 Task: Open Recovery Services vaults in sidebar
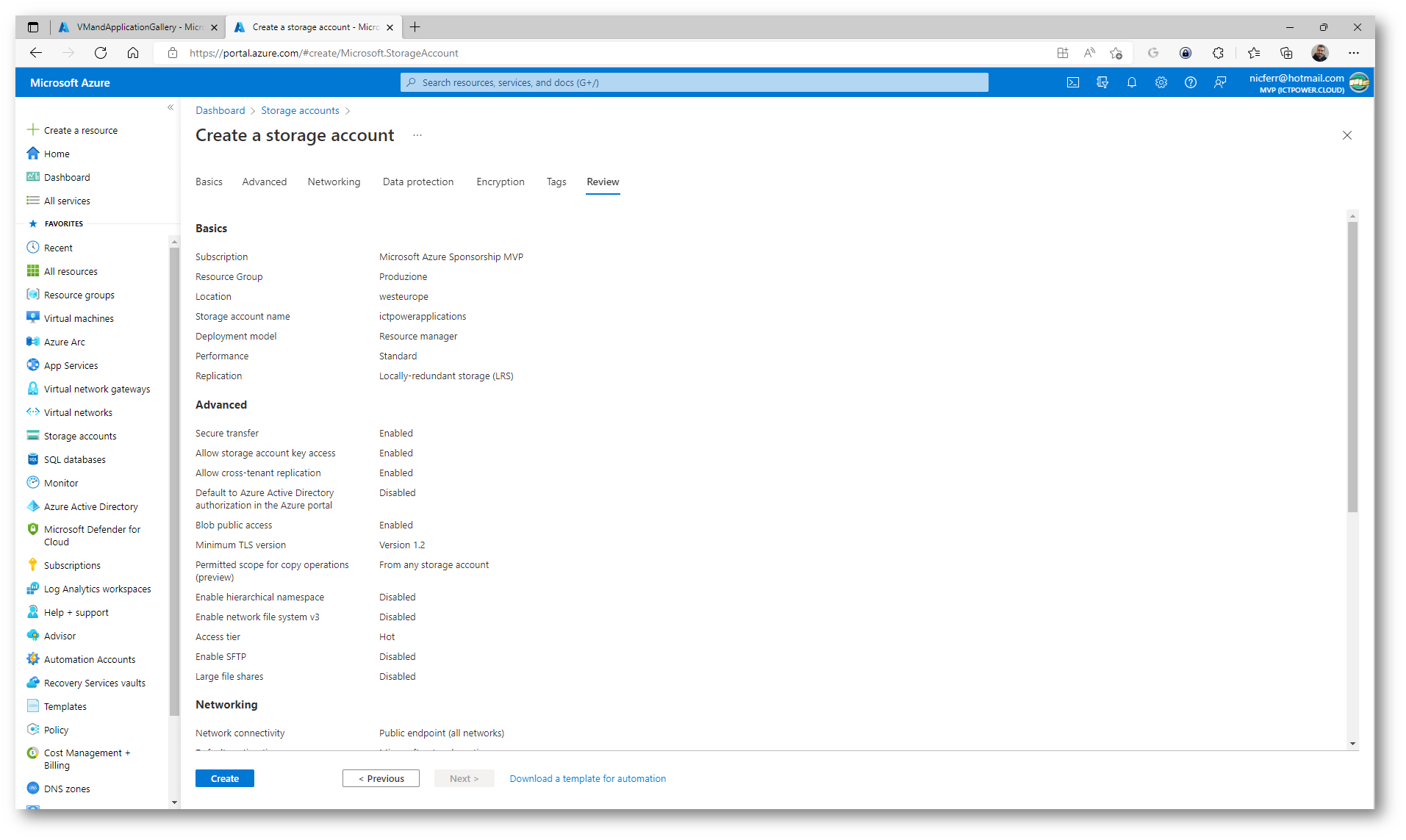pos(95,683)
